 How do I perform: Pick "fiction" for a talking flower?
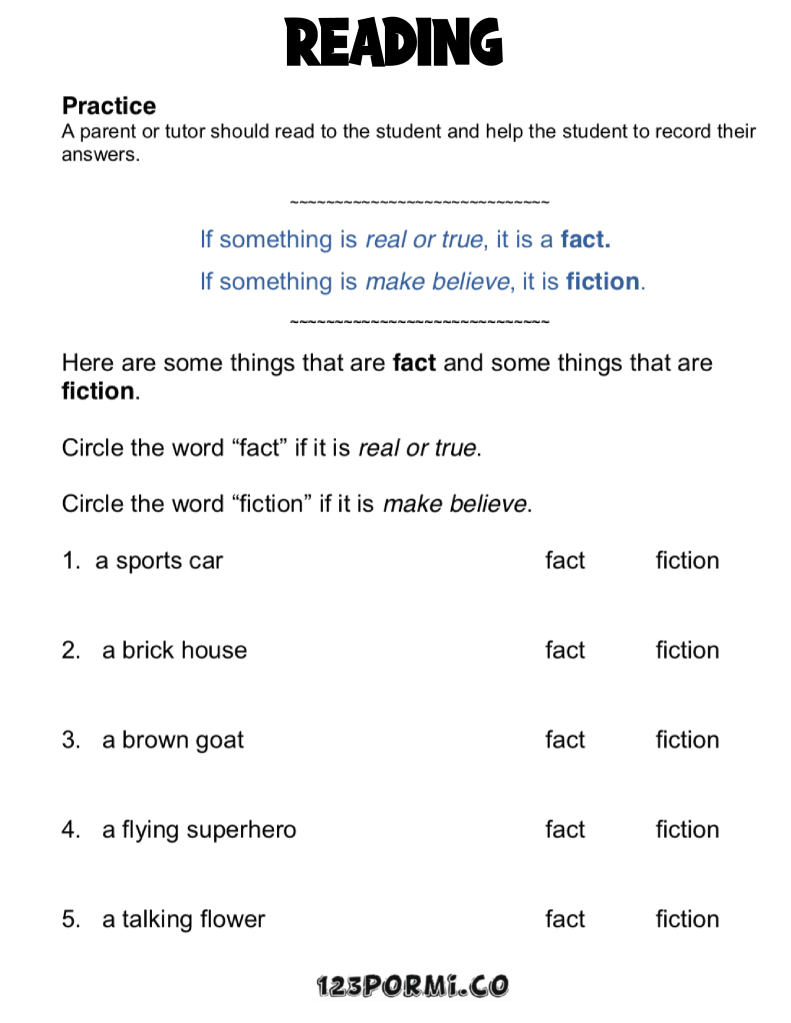click(x=687, y=920)
